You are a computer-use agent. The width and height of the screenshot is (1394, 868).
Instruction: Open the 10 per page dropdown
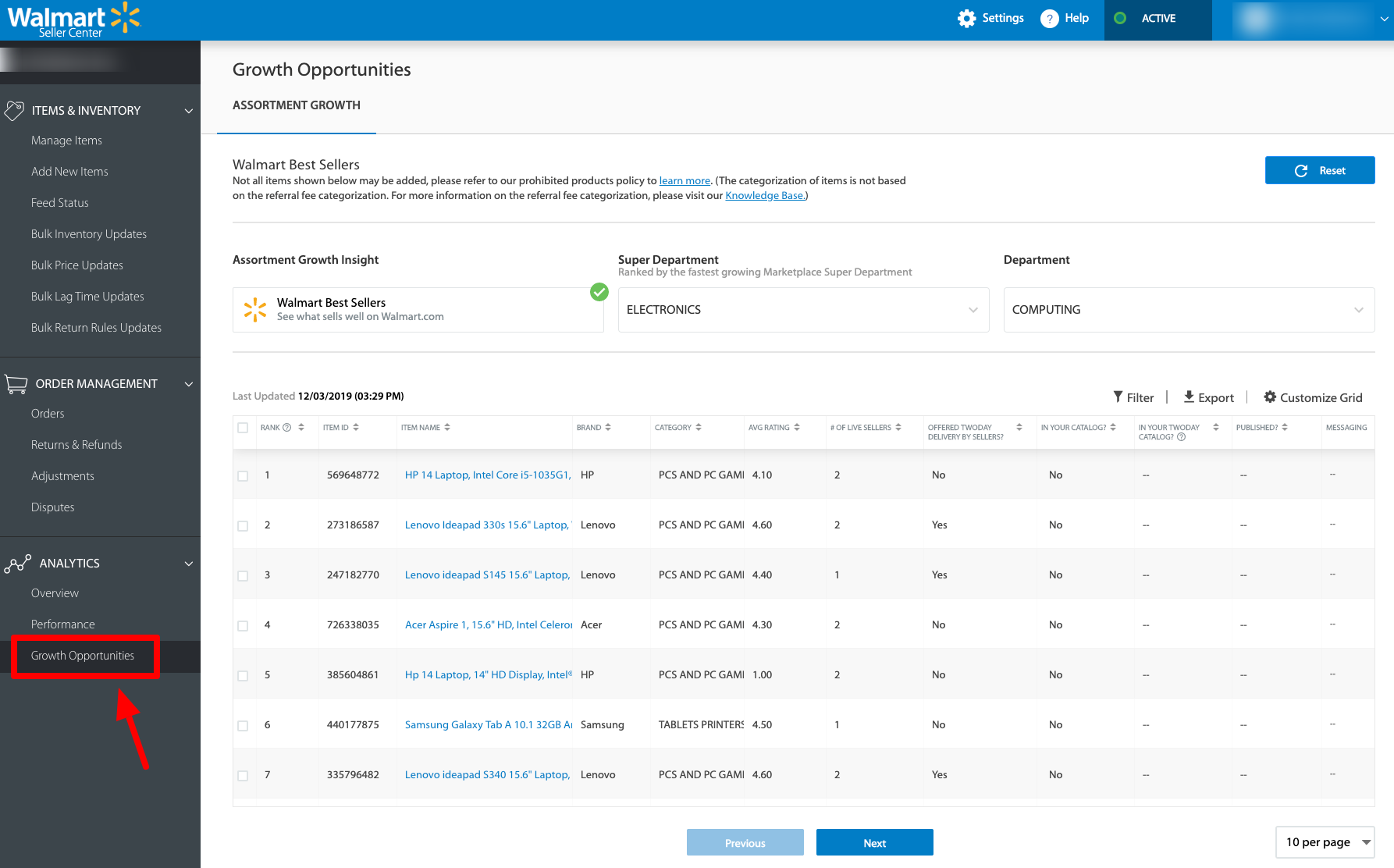[x=1325, y=842]
